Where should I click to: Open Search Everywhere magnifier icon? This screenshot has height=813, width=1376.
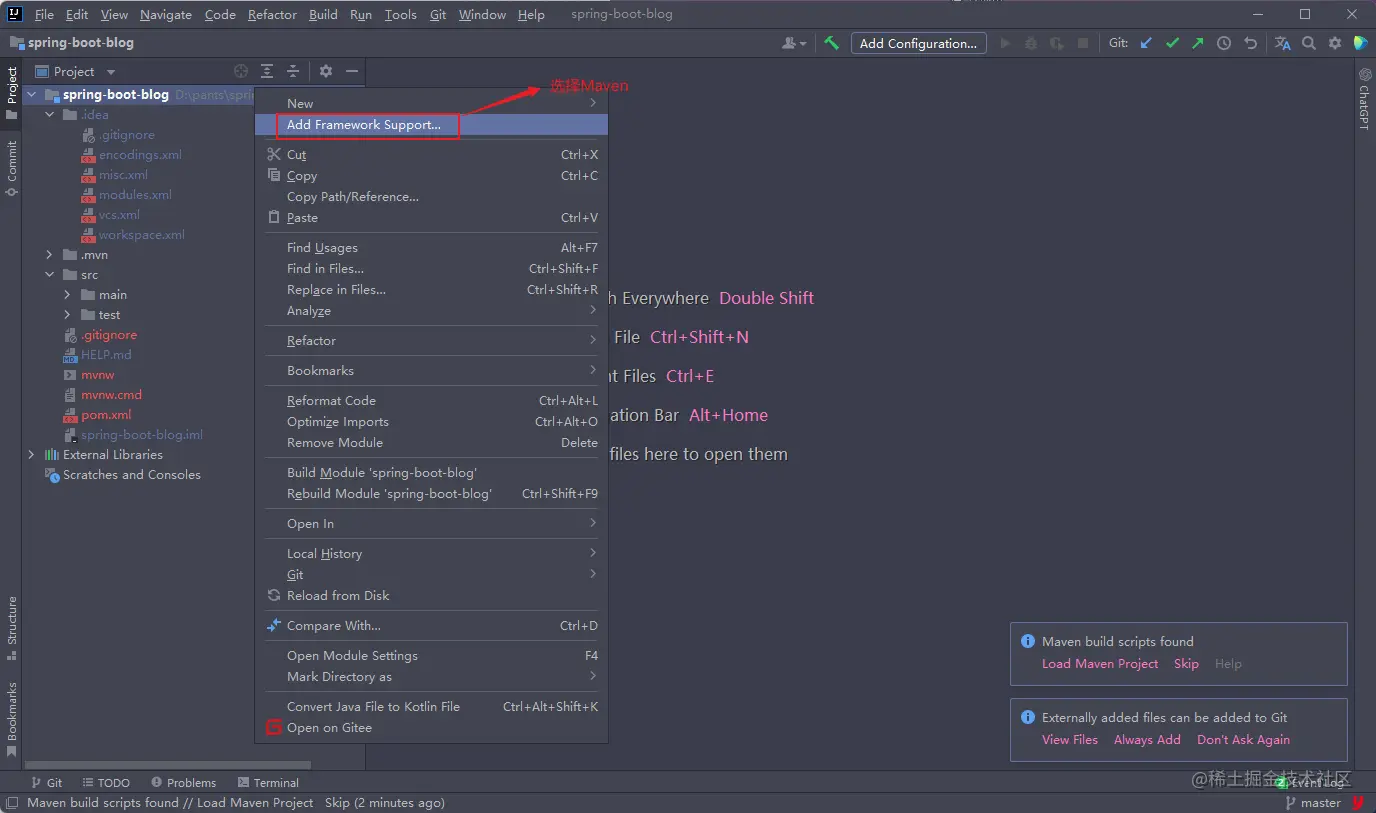[1309, 43]
